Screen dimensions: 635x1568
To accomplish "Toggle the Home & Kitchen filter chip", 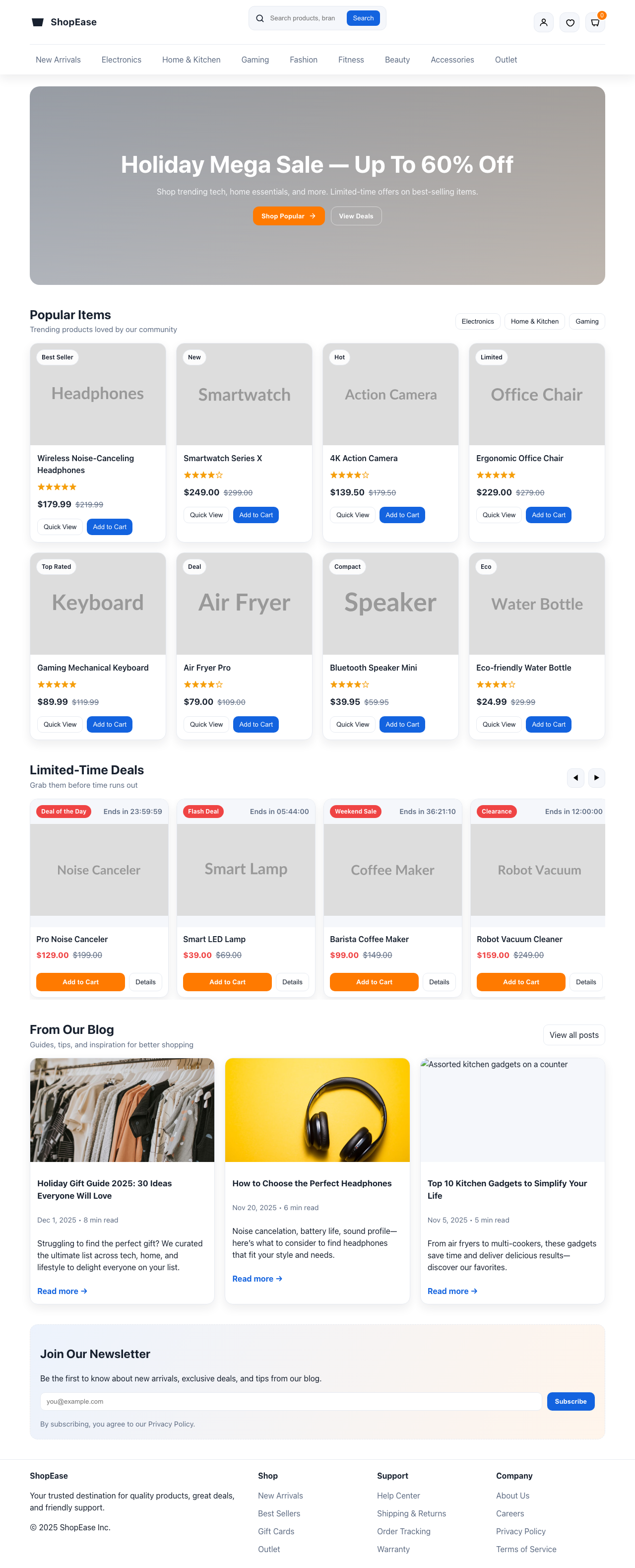I will point(534,321).
